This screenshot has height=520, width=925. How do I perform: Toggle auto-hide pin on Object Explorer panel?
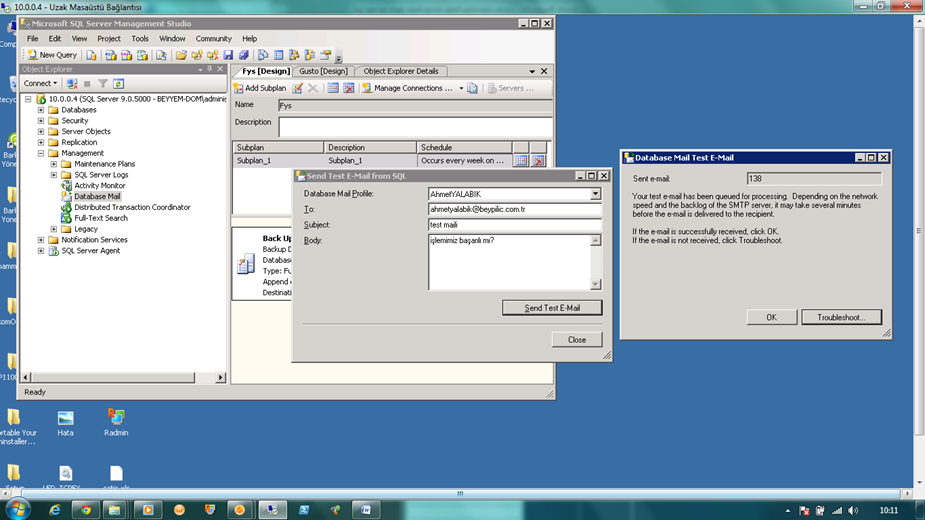point(211,70)
